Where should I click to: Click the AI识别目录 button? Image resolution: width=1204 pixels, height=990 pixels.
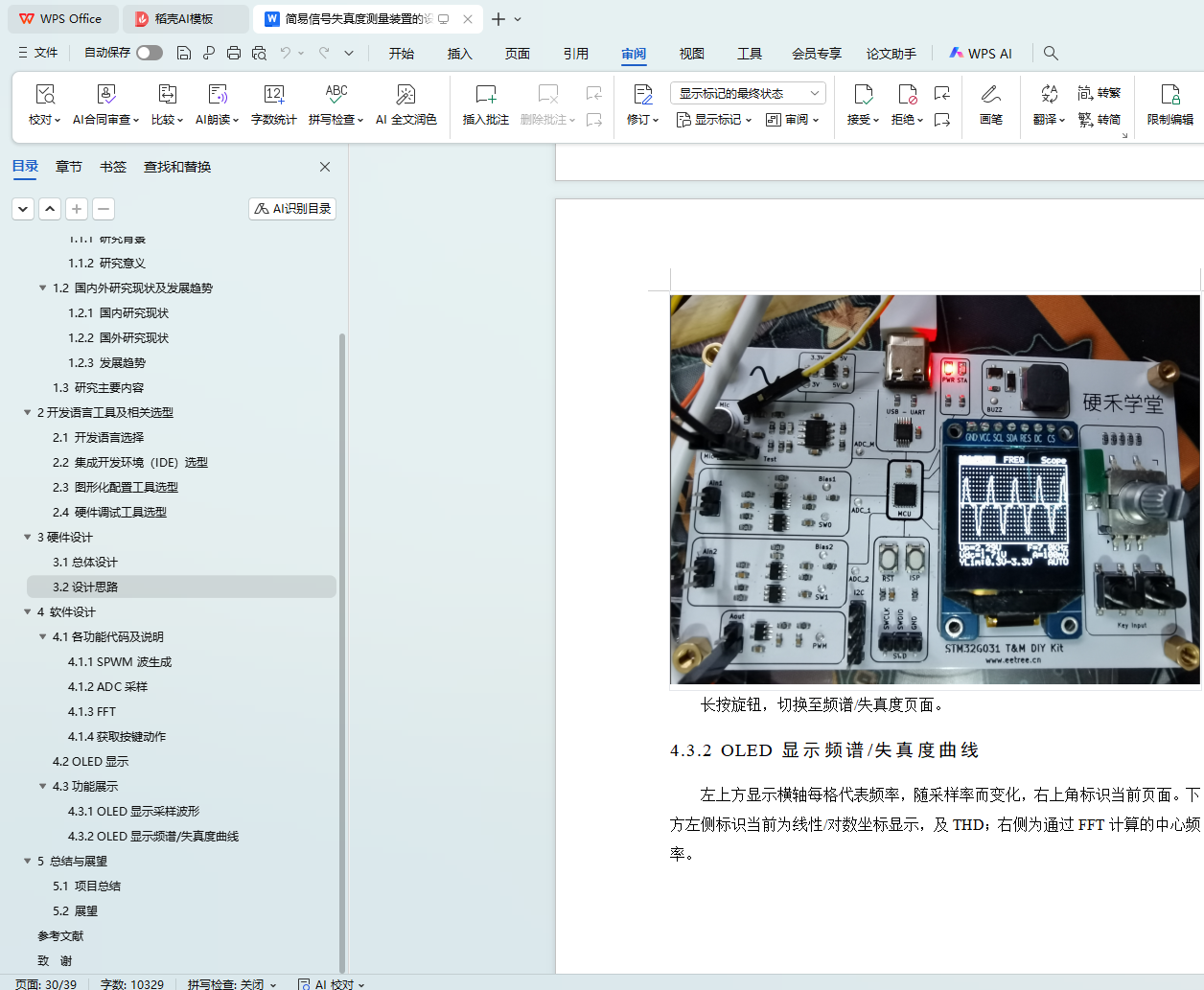click(292, 209)
